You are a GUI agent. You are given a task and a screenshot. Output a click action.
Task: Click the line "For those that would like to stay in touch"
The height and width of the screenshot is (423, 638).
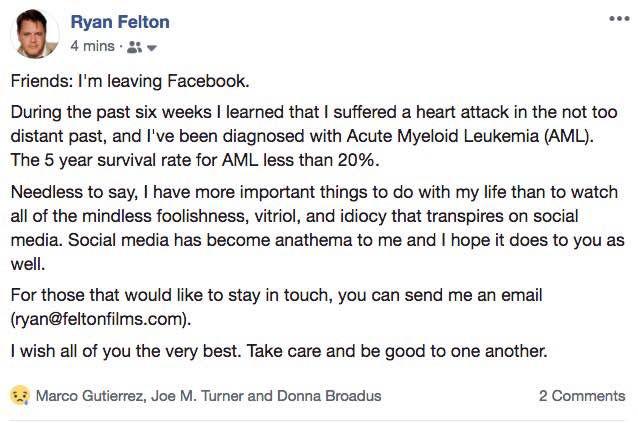point(276,295)
